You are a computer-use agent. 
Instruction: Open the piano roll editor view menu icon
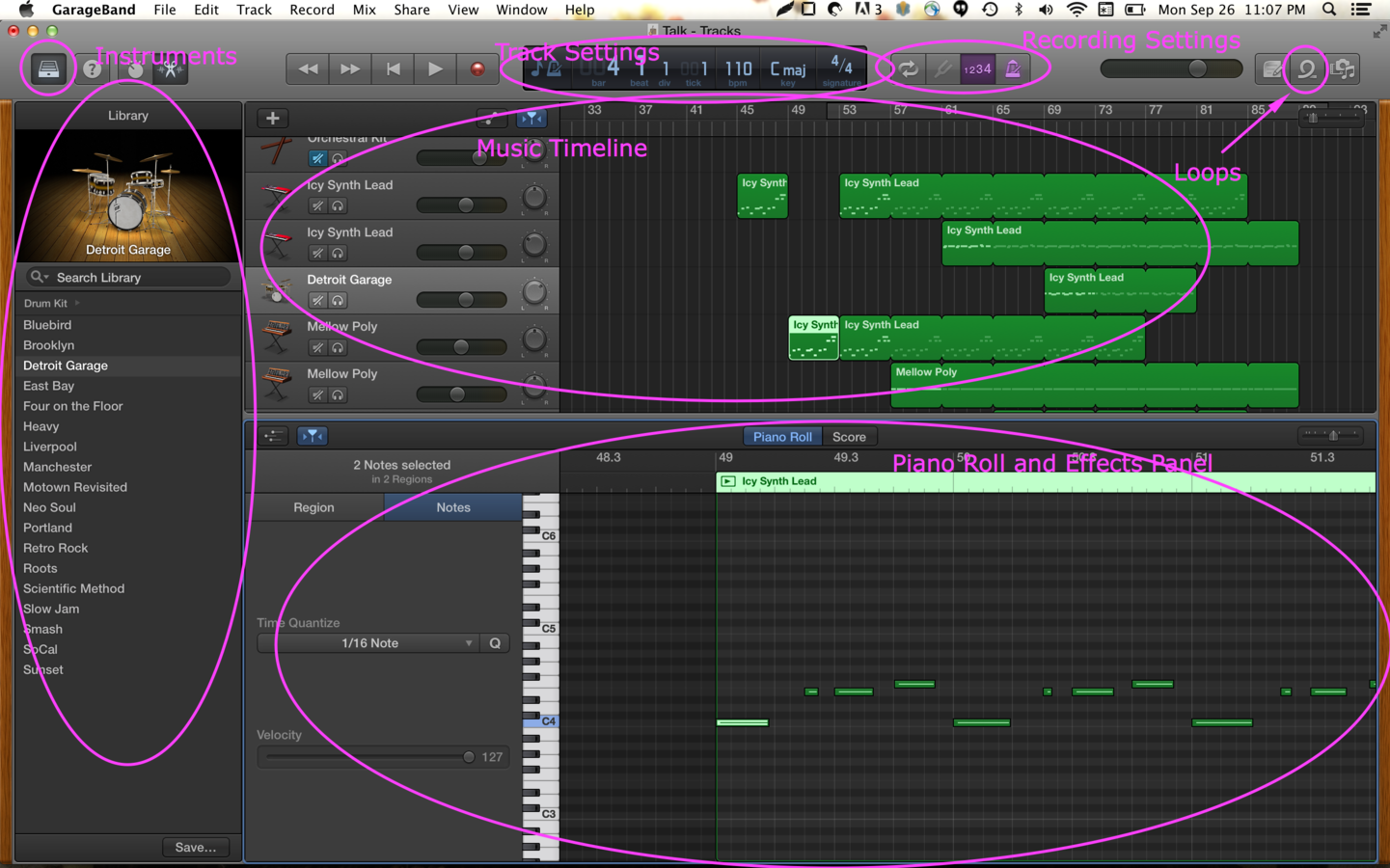point(274,436)
